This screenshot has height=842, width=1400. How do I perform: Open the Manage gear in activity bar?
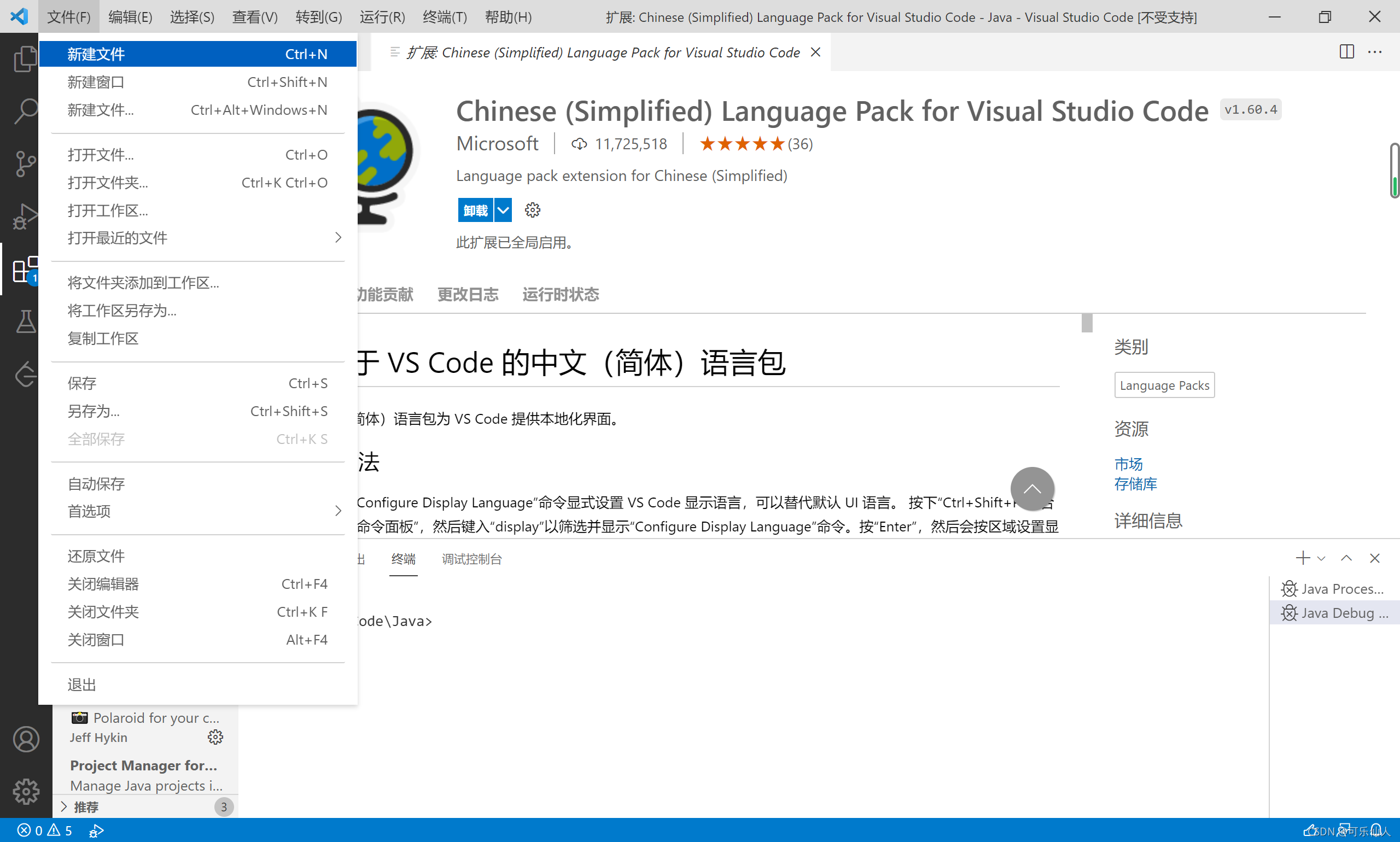[x=26, y=792]
